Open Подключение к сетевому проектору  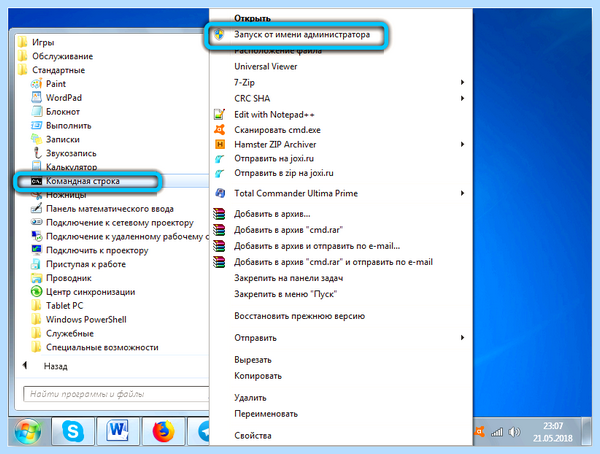tap(112, 222)
